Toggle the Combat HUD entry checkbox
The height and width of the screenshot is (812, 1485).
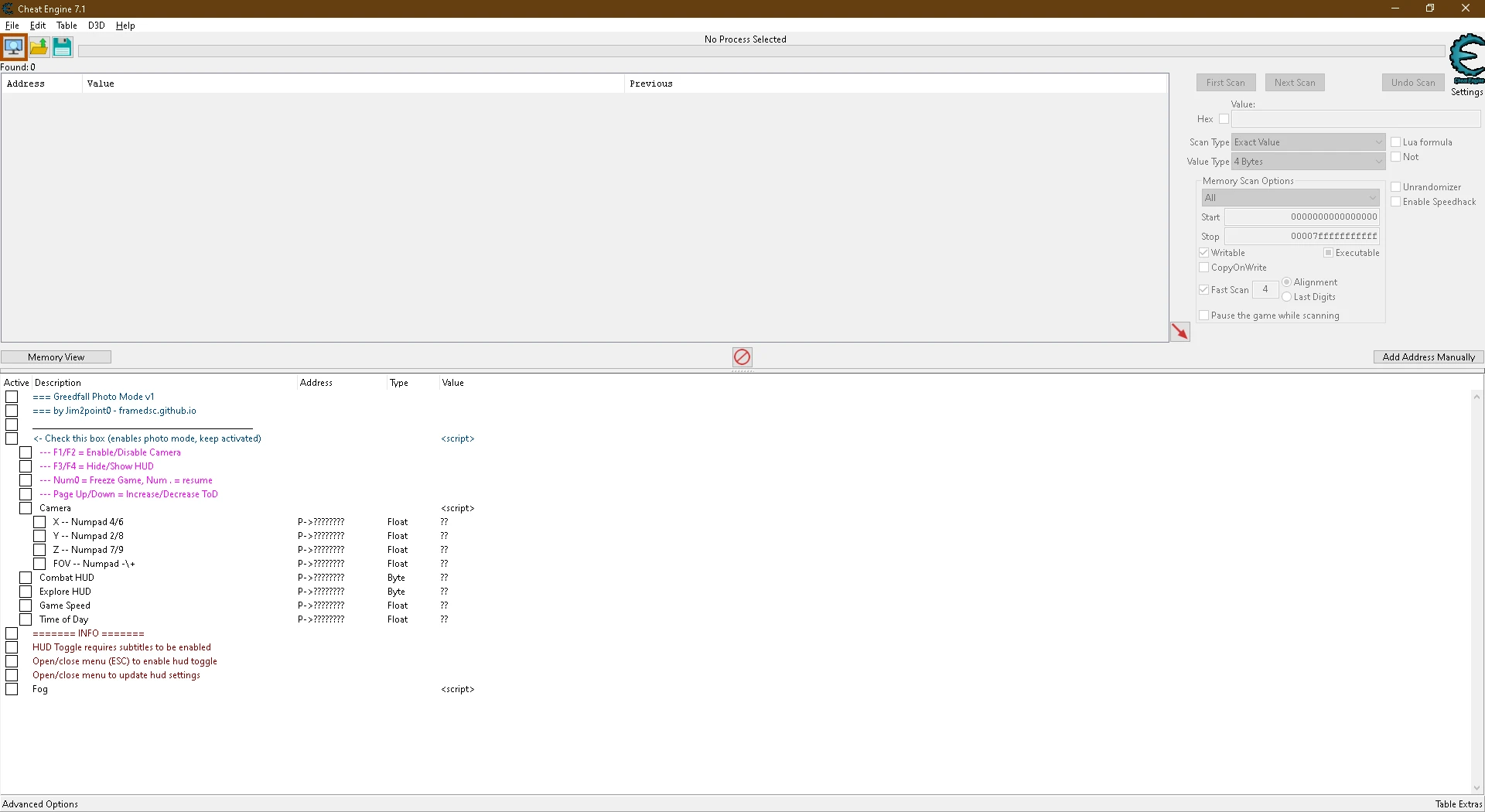tap(26, 578)
